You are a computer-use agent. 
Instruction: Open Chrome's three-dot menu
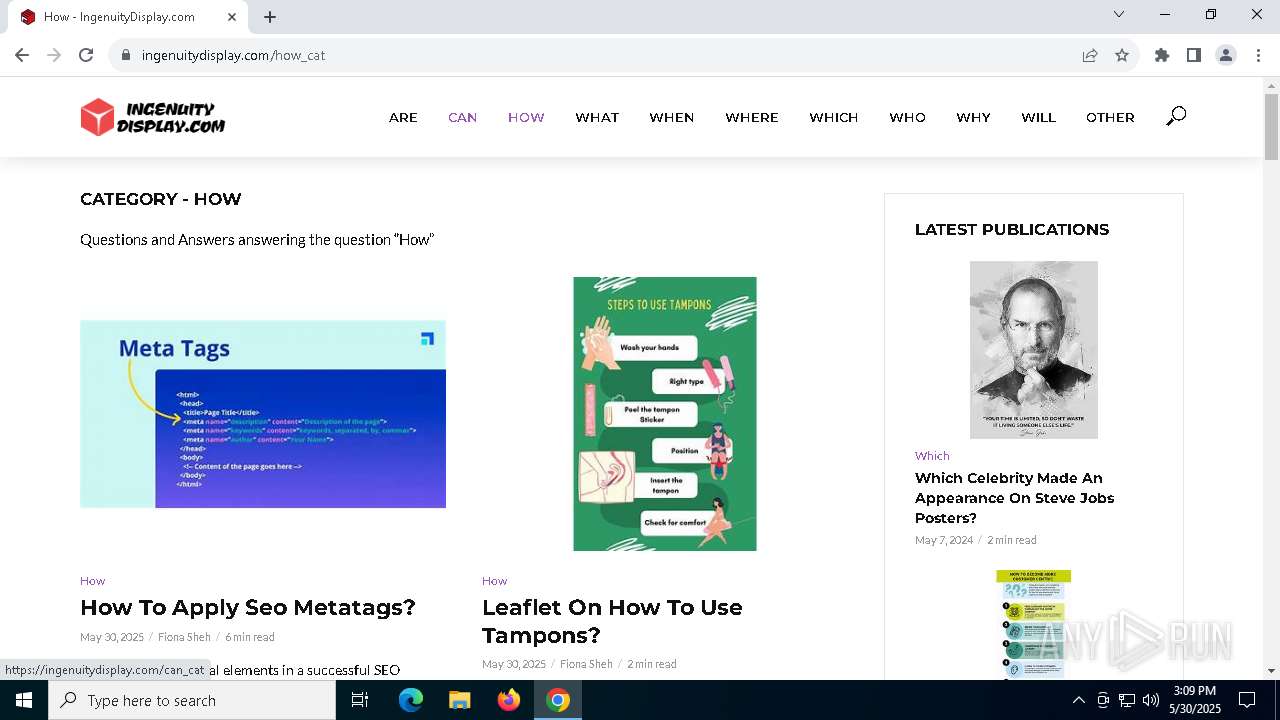tap(1258, 55)
